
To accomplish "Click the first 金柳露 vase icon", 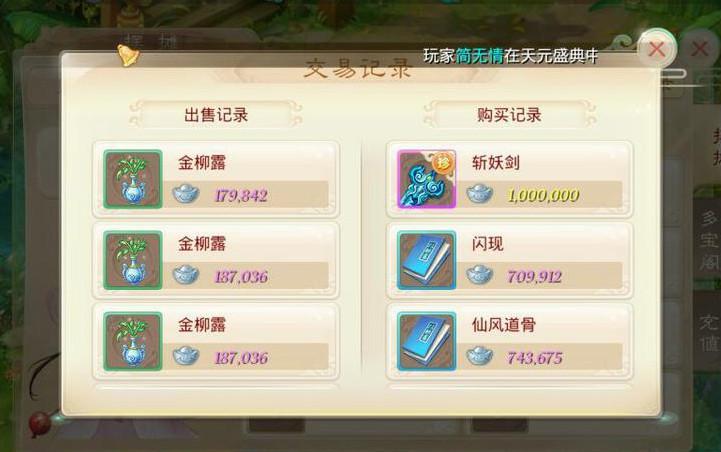I will [133, 179].
